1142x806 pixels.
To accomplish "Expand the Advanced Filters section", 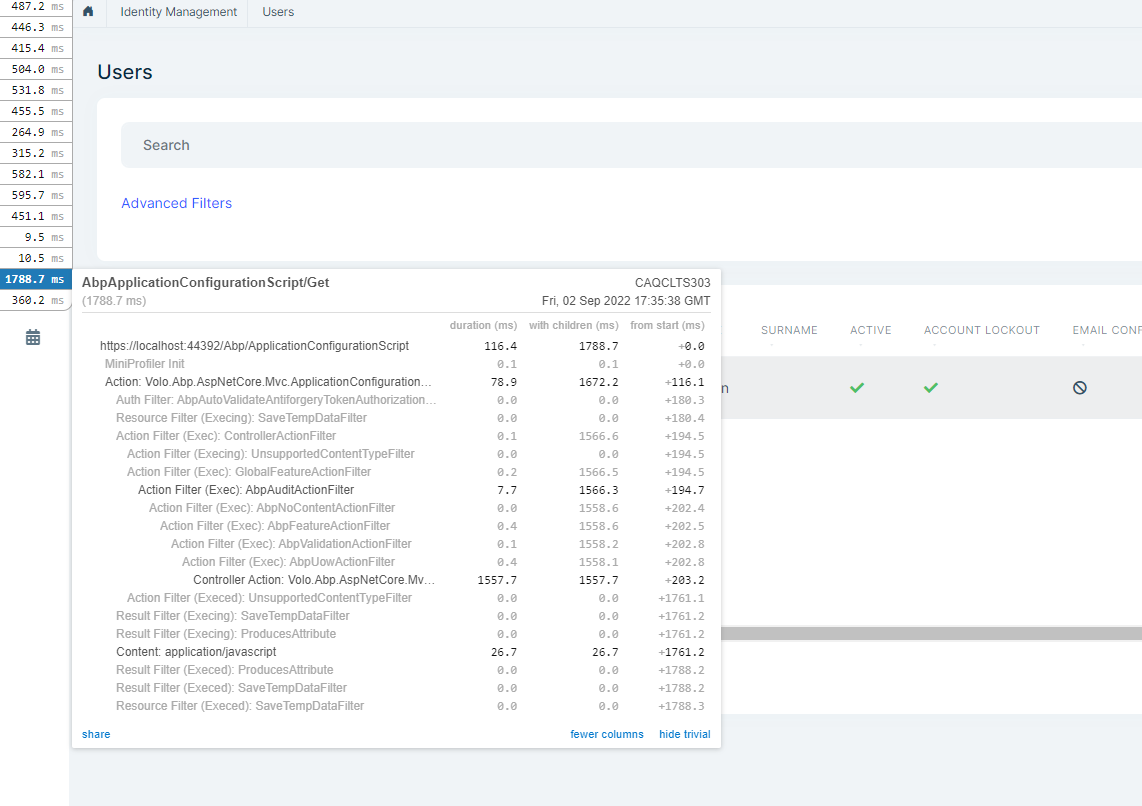I will tap(176, 203).
